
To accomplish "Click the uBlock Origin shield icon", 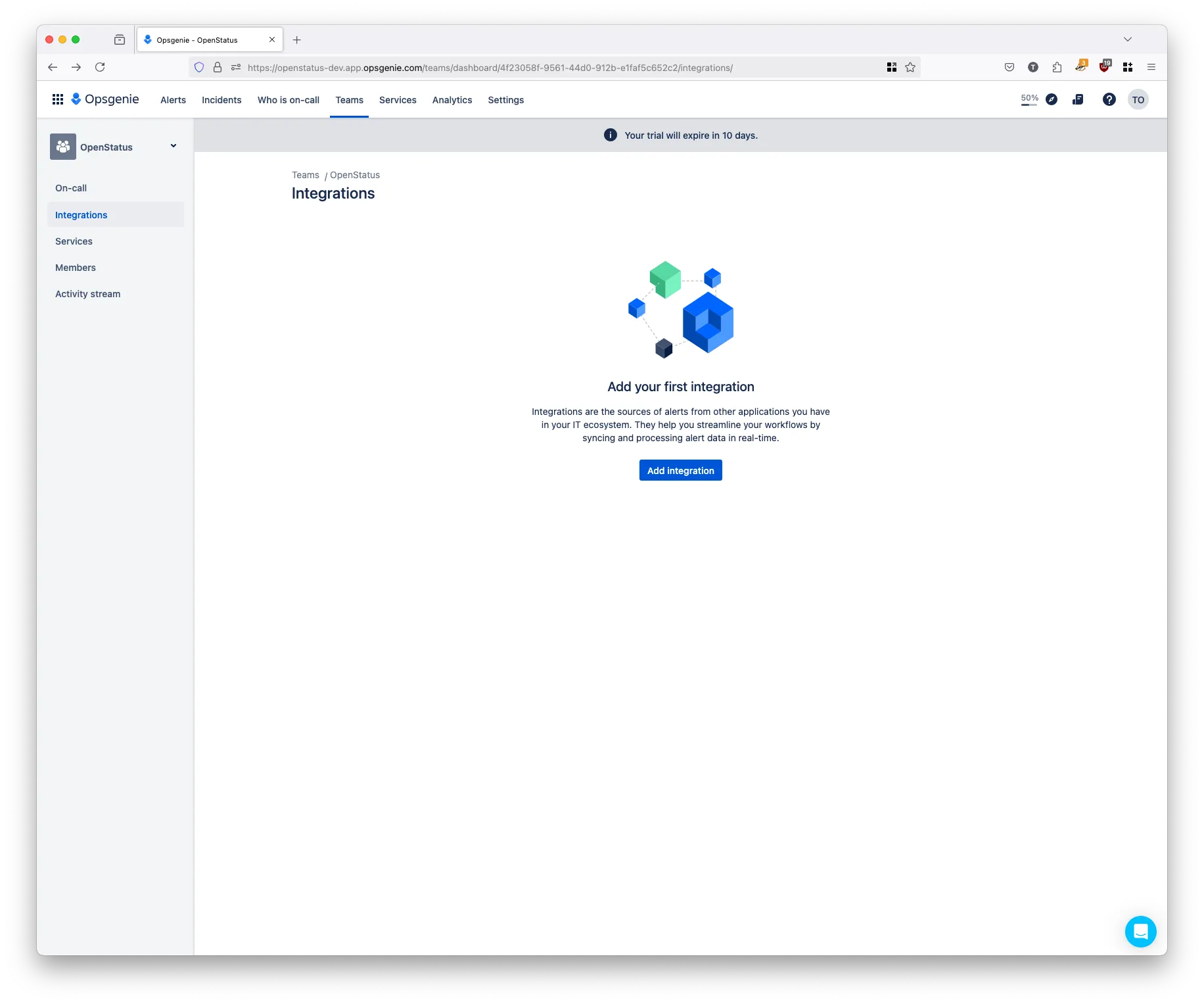I will 1105,67.
